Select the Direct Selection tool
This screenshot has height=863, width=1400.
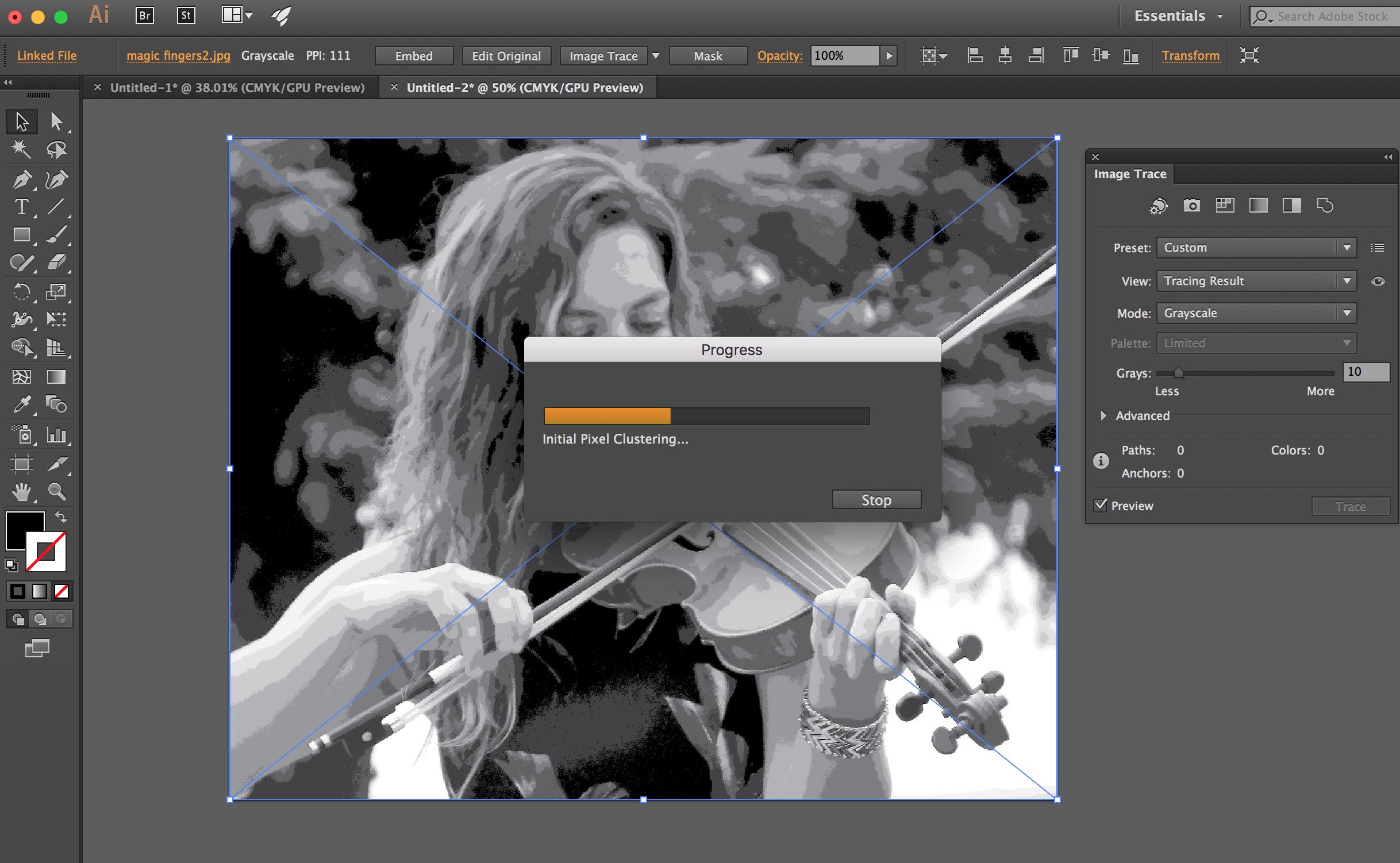coord(56,121)
